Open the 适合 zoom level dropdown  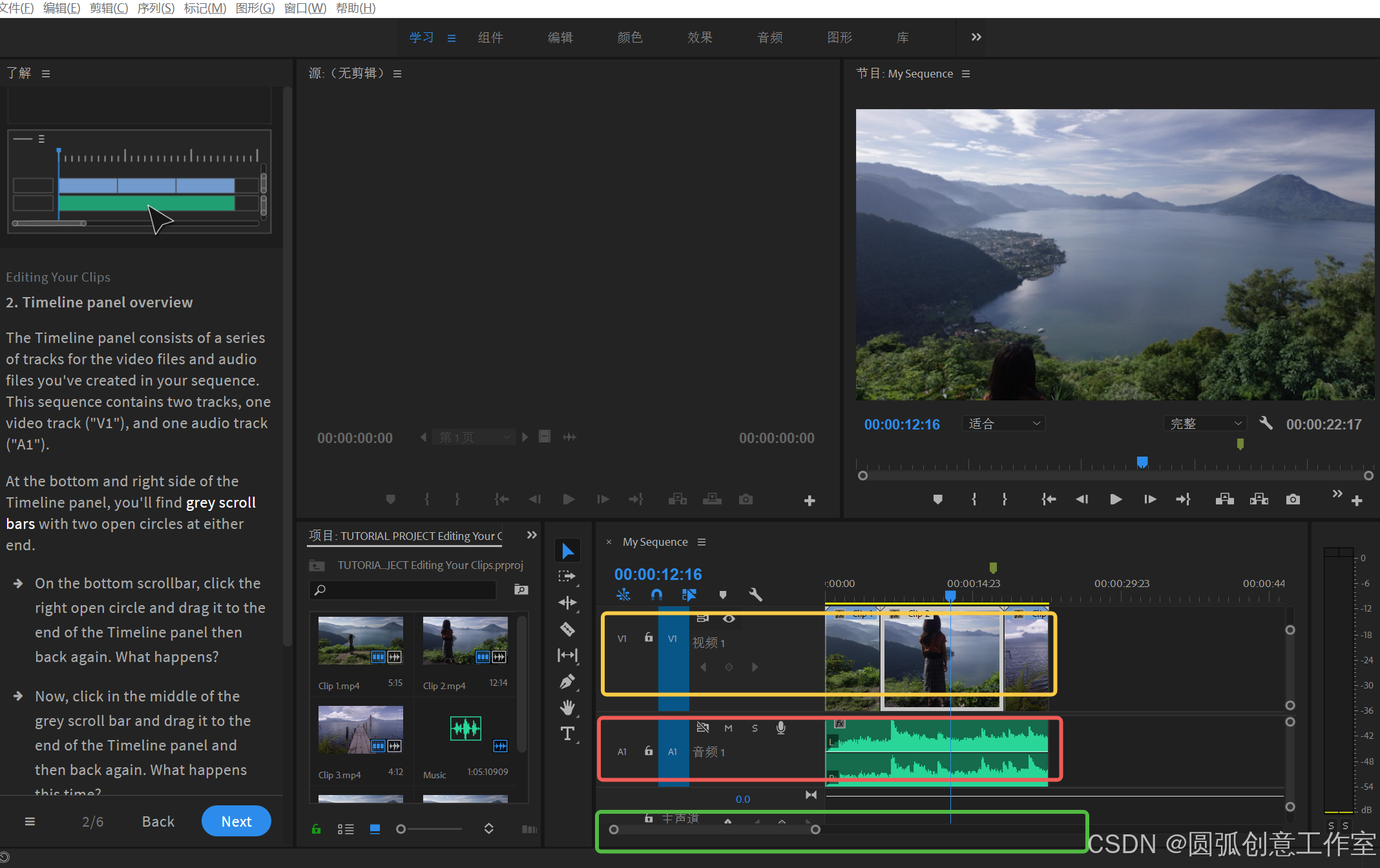(1003, 424)
